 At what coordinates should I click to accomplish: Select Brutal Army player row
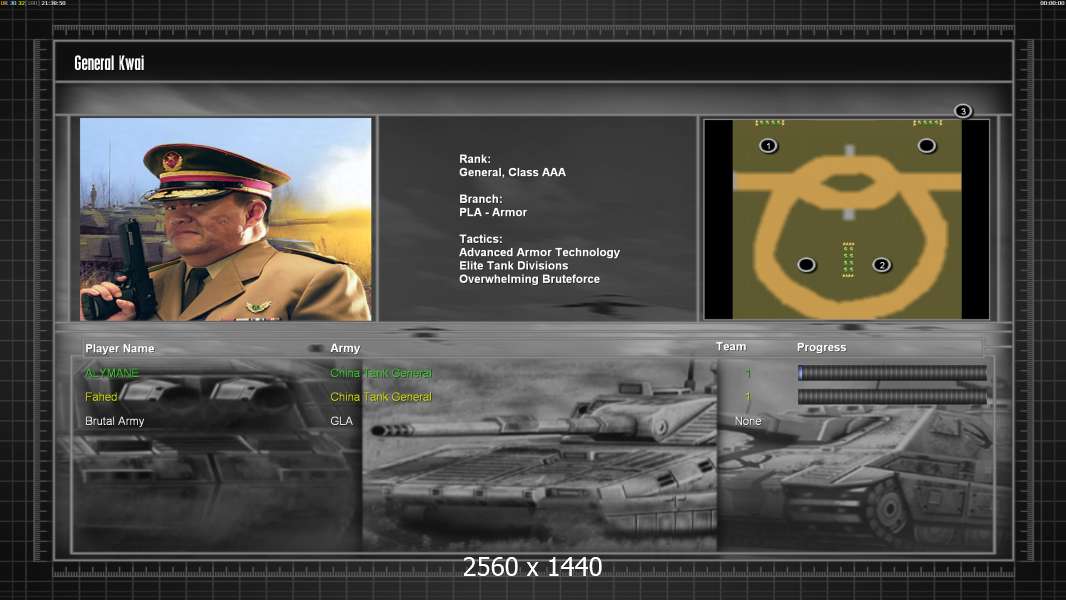click(115, 421)
